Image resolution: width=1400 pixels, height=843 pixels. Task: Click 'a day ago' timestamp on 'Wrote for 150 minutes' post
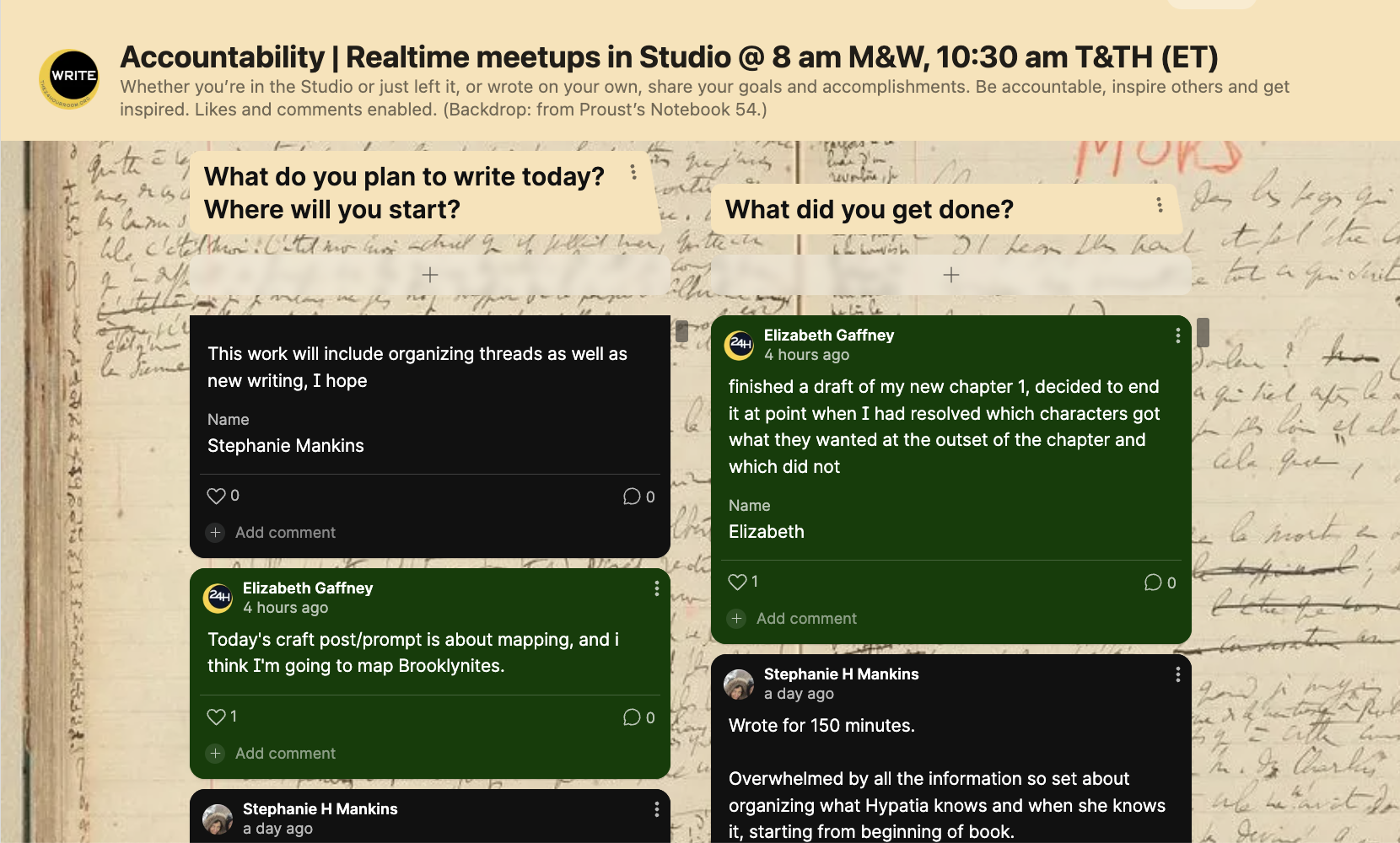pos(799,694)
